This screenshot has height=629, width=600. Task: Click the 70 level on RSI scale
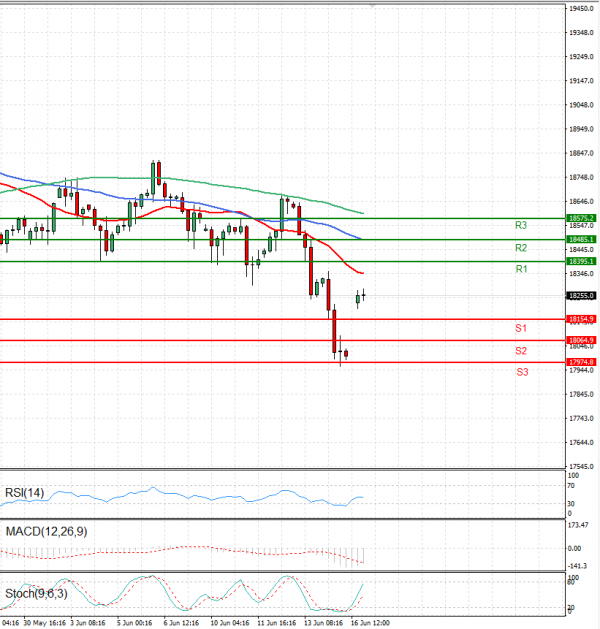[571, 486]
